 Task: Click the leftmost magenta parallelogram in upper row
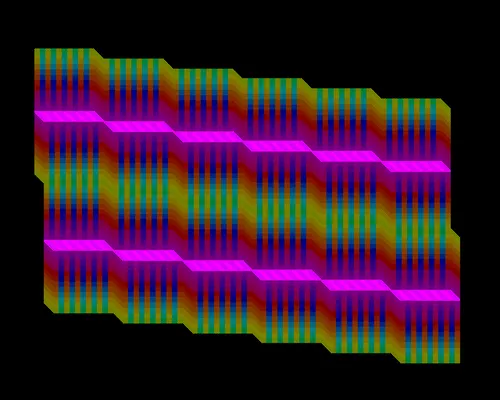pos(69,117)
